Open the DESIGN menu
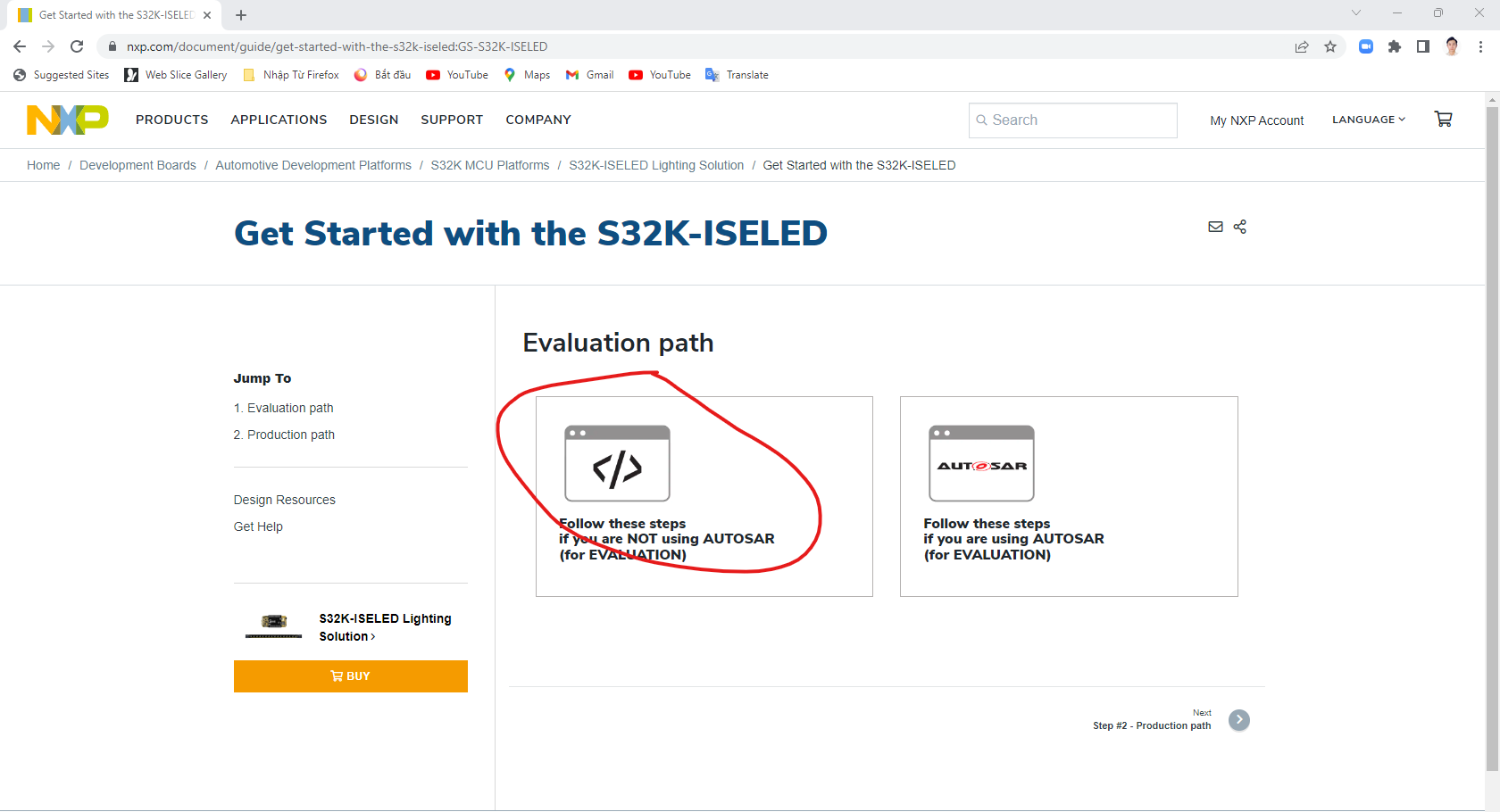The image size is (1500, 812). tap(373, 120)
